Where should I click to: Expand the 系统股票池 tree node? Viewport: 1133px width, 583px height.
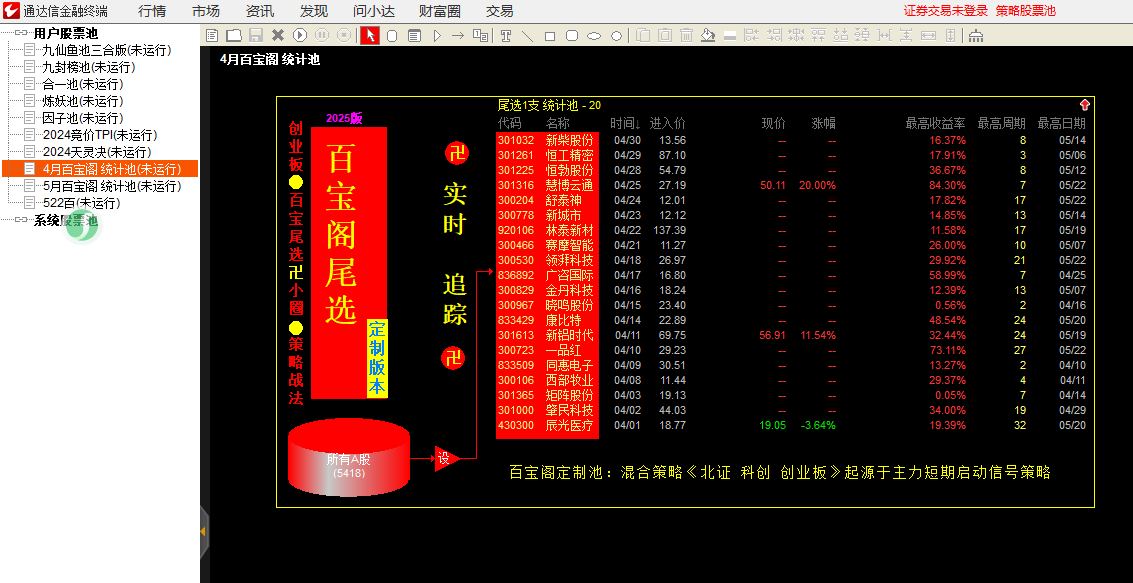(x=21, y=220)
